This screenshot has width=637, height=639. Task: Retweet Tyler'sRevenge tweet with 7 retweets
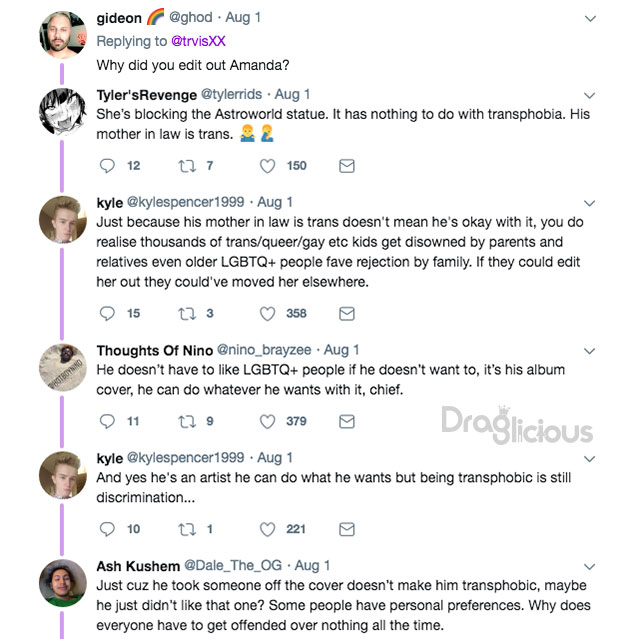tap(187, 166)
